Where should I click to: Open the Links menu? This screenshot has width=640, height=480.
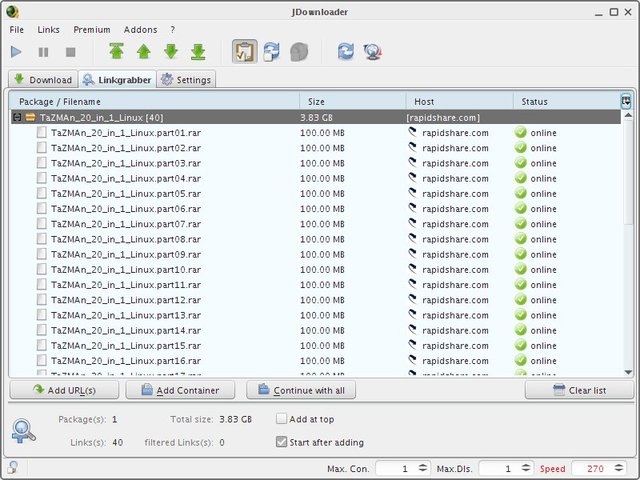click(x=49, y=30)
